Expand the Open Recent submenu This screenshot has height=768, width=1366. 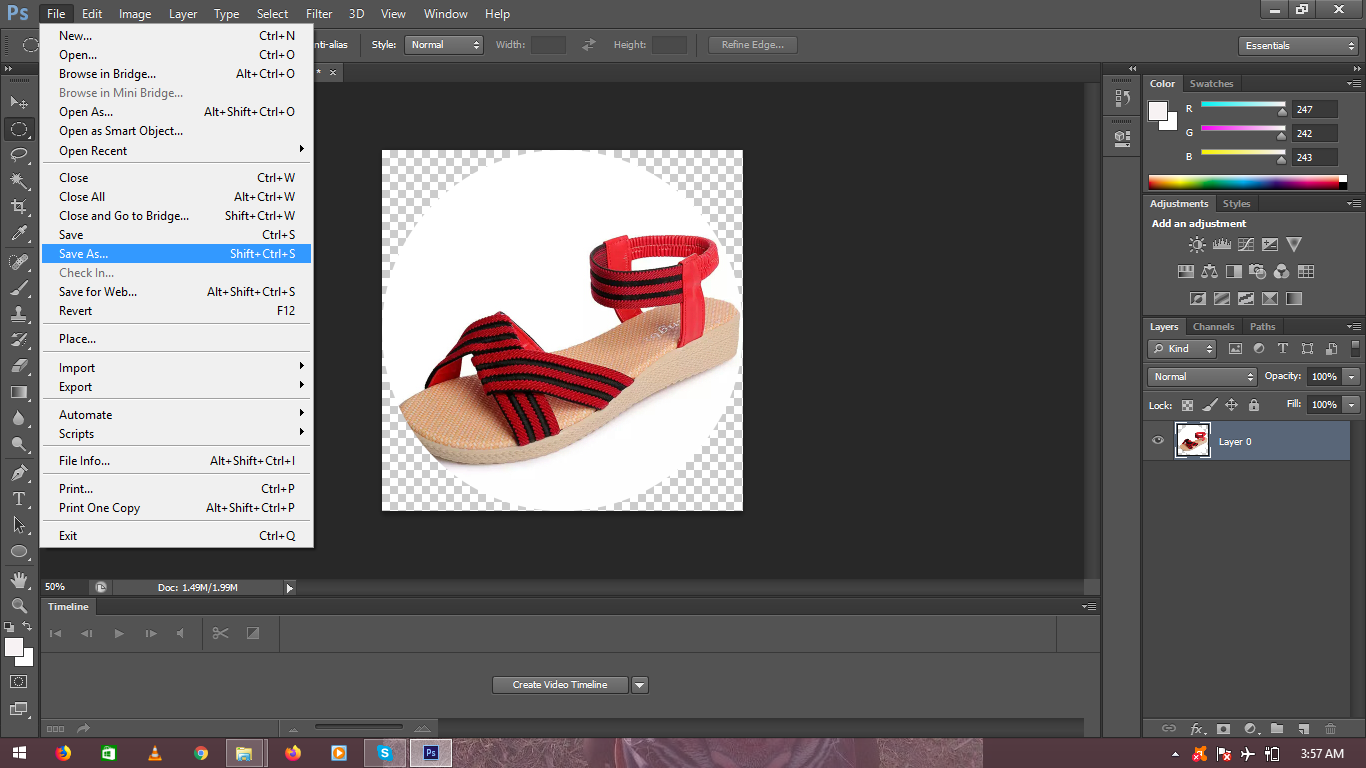(177, 151)
